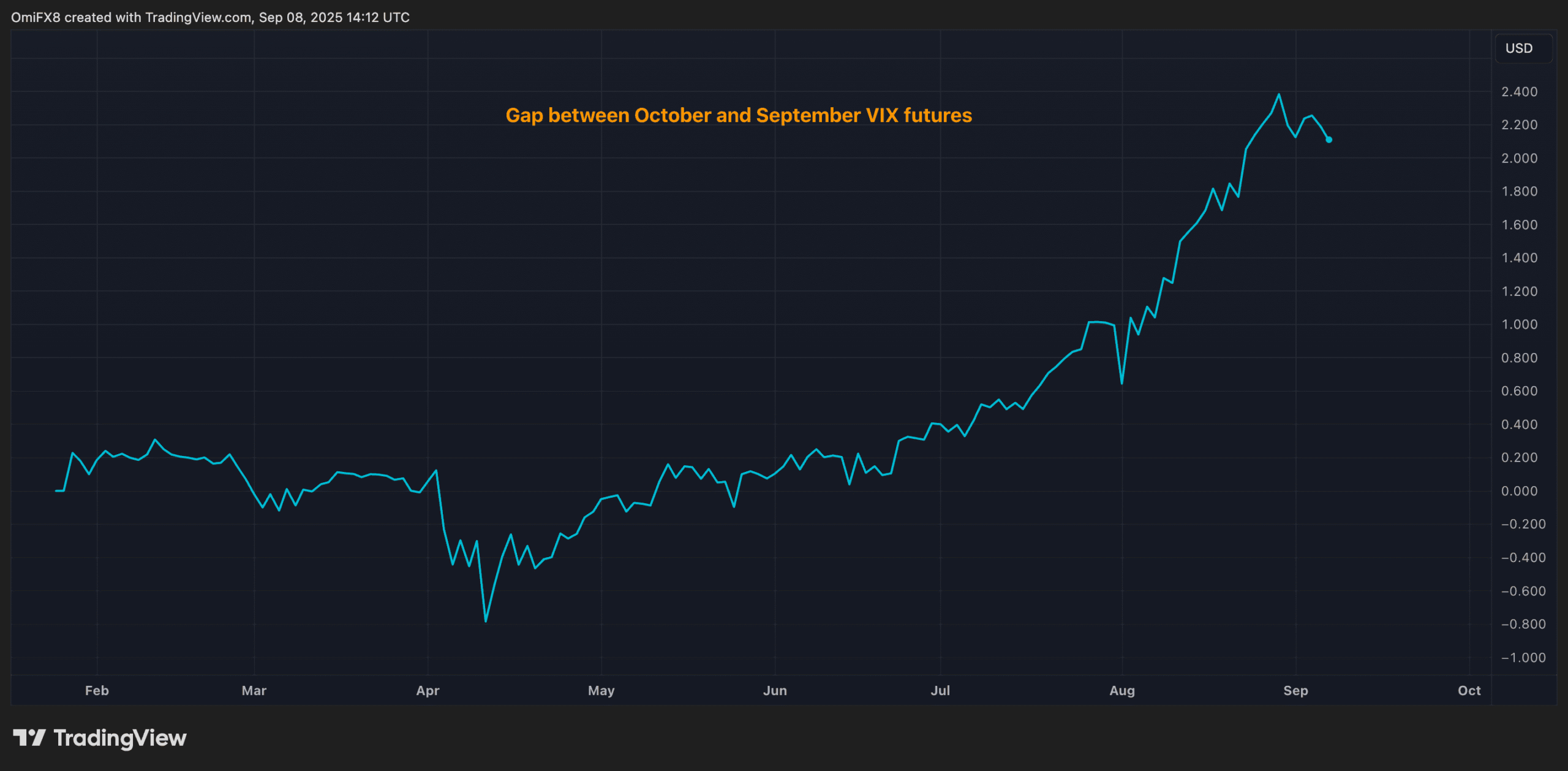This screenshot has width=1568, height=771.
Task: Click the Oct label on time axis
Action: pyautogui.click(x=1469, y=691)
